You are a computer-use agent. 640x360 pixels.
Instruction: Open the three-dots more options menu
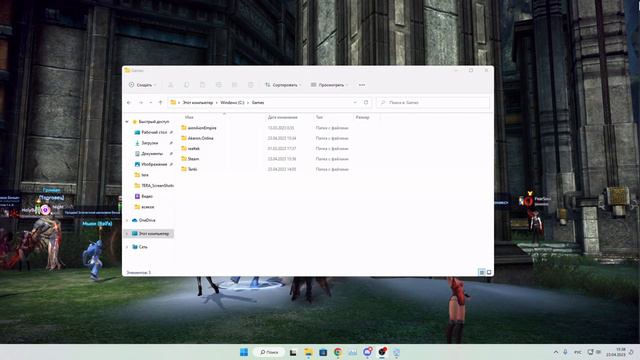click(x=362, y=85)
